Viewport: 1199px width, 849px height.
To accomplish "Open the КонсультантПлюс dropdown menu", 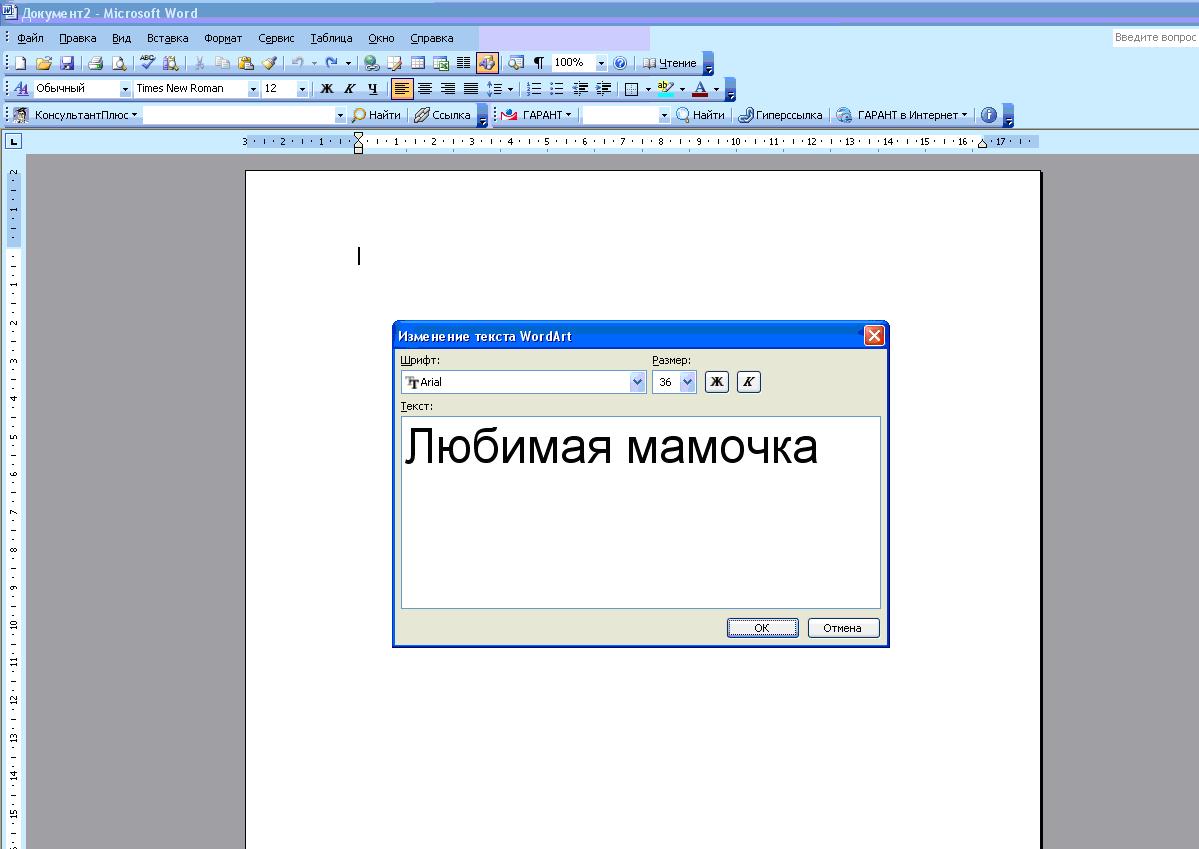I will [86, 115].
